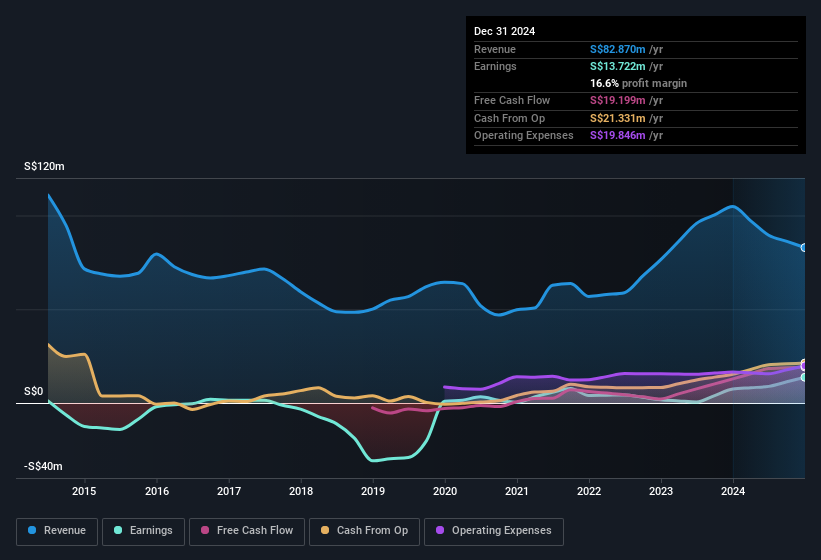Hide the Free Cash Flow series

coord(247,531)
